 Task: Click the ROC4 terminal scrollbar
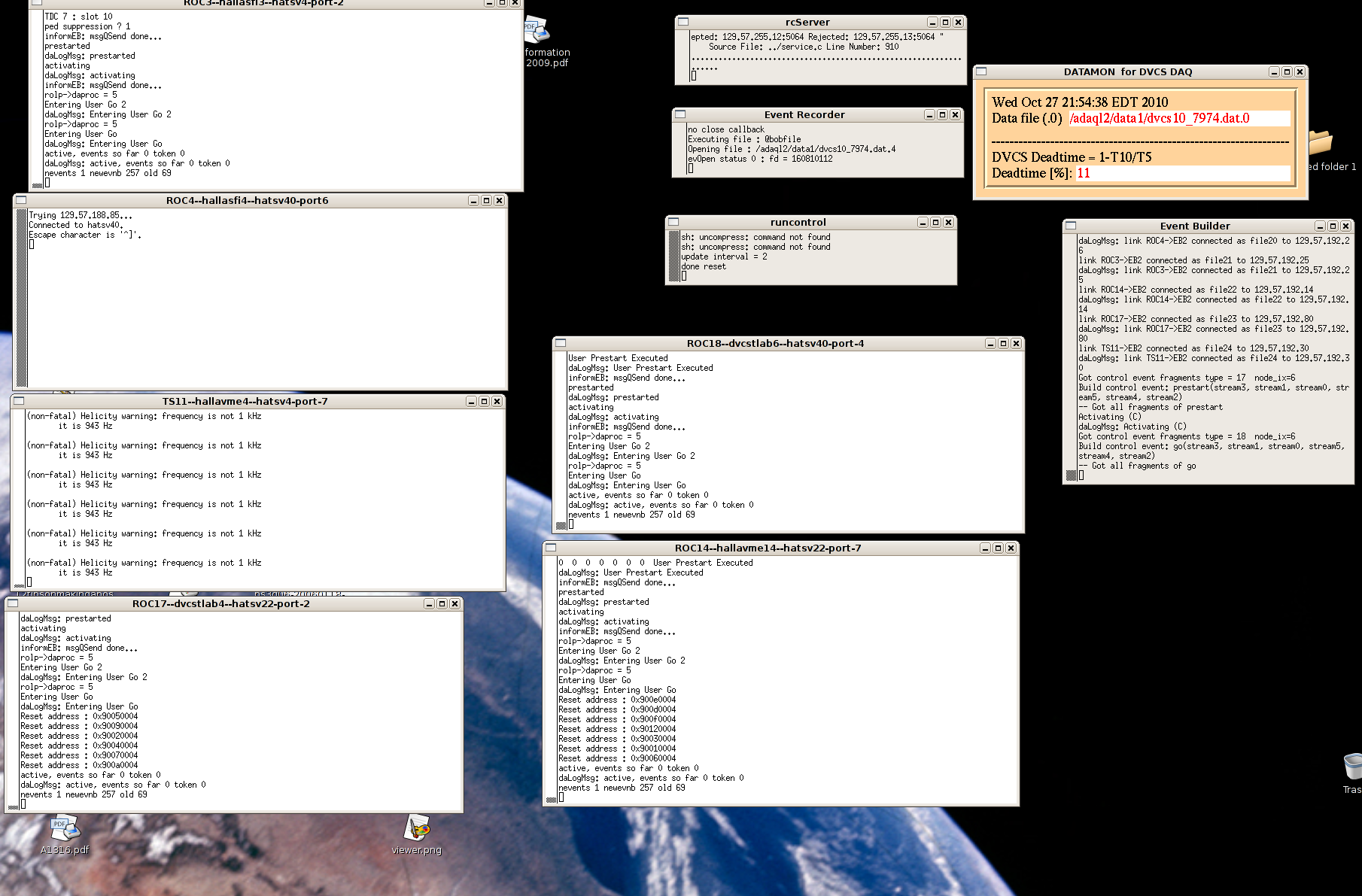[22, 299]
